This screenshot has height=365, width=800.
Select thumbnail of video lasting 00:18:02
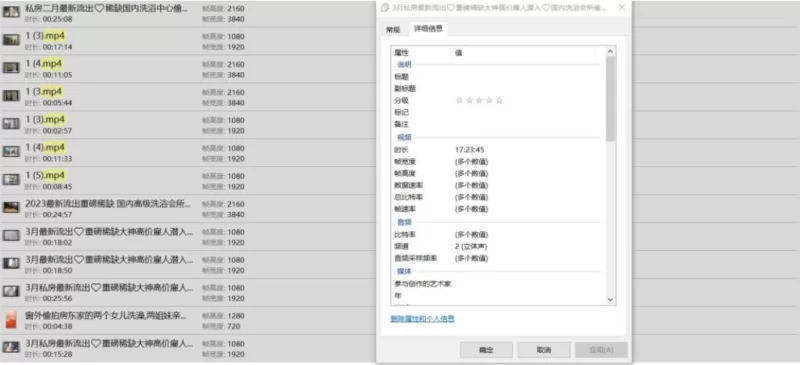pyautogui.click(x=11, y=235)
